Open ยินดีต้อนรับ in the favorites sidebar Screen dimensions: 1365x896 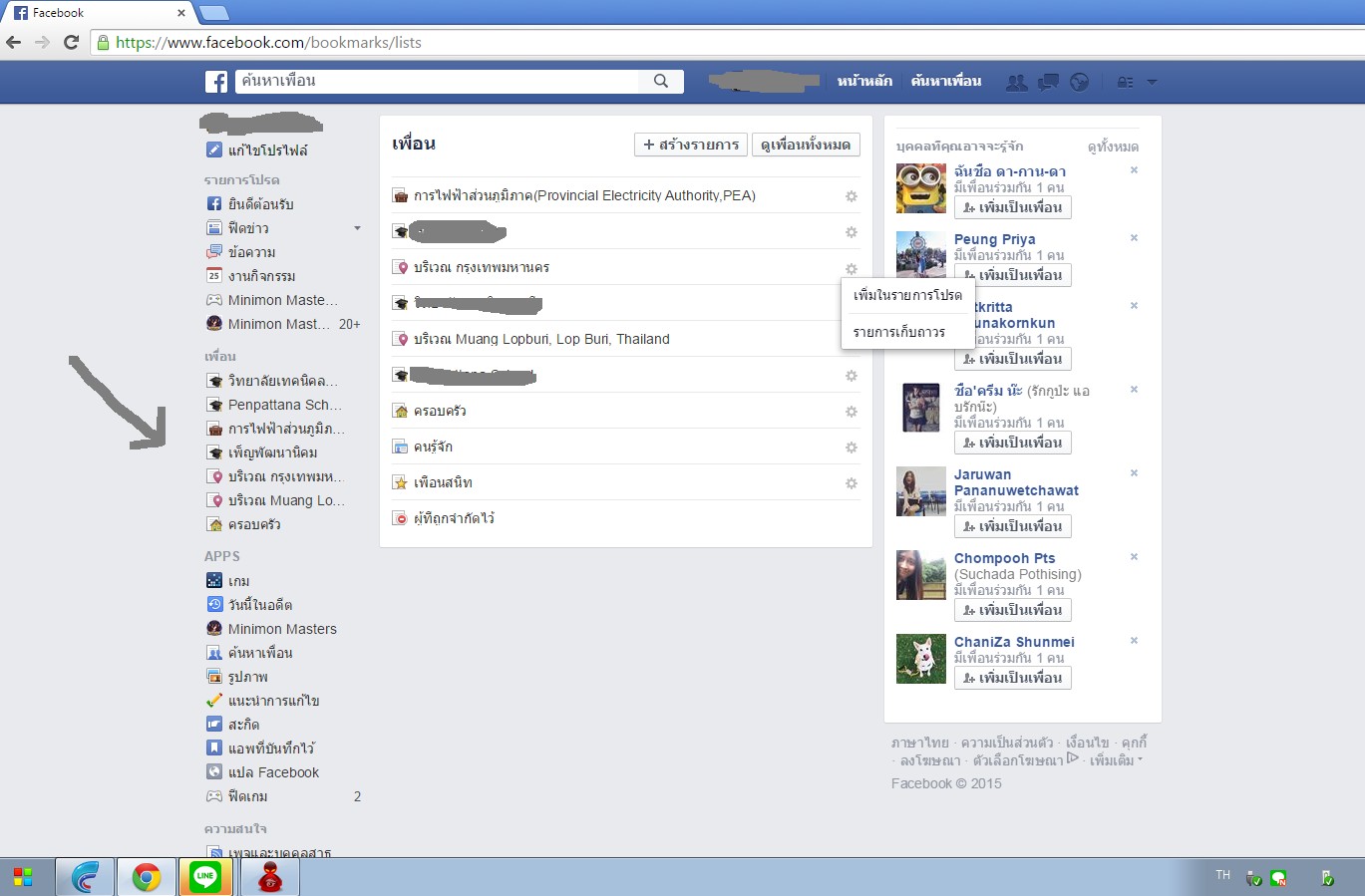coord(260,204)
